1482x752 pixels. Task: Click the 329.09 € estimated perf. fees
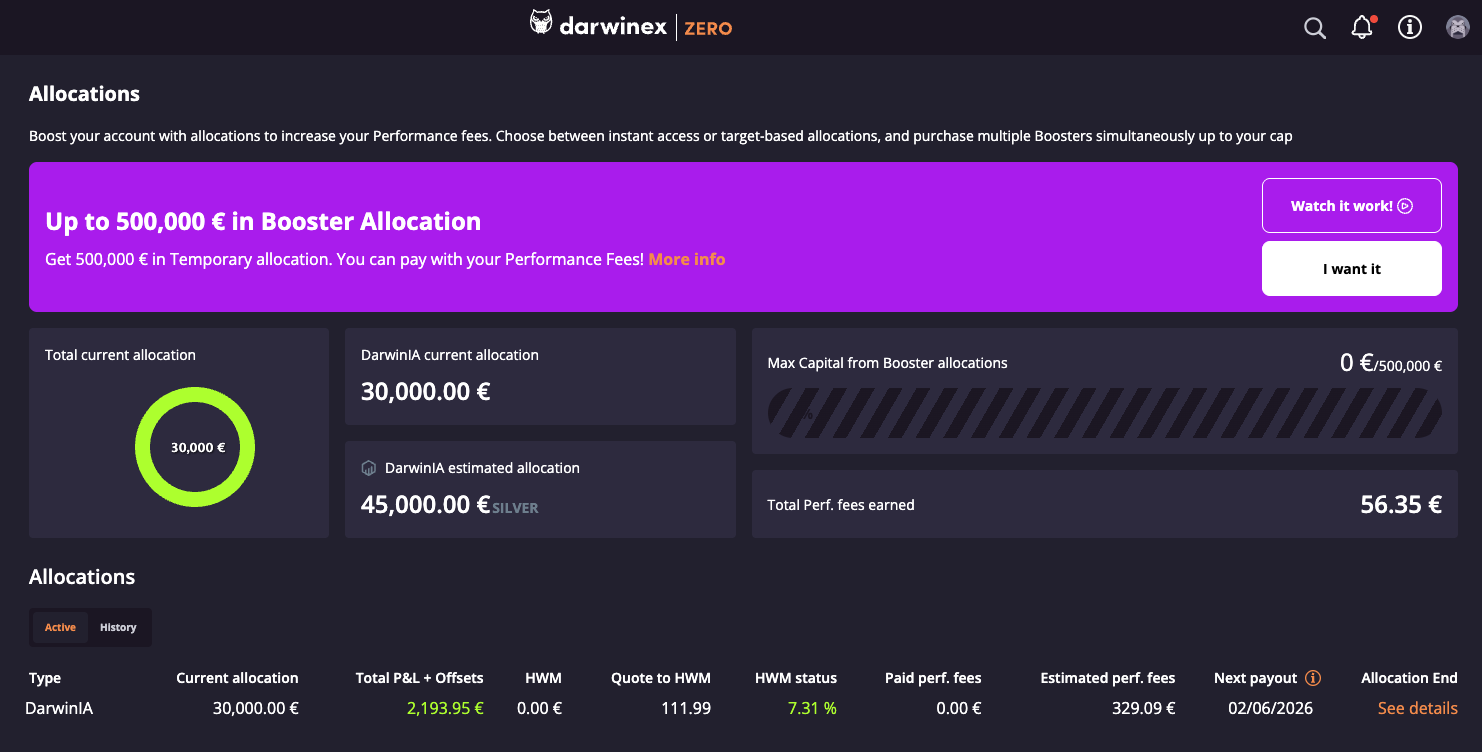[x=1142, y=708]
